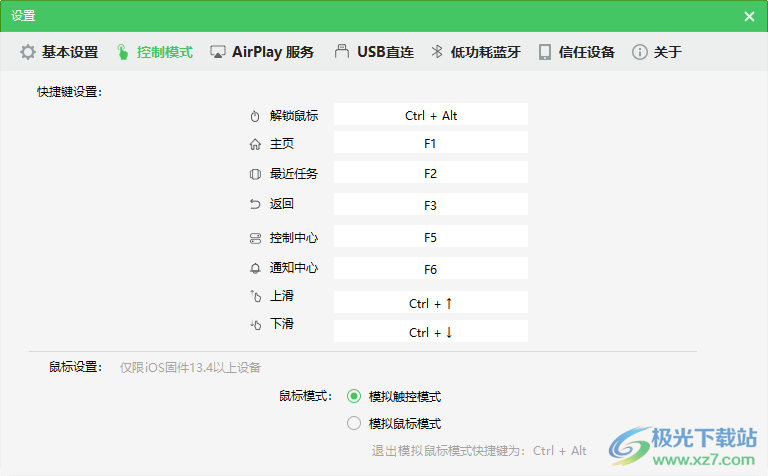Edit the 返回 shortcut field F3
The height and width of the screenshot is (476, 768).
tap(431, 204)
